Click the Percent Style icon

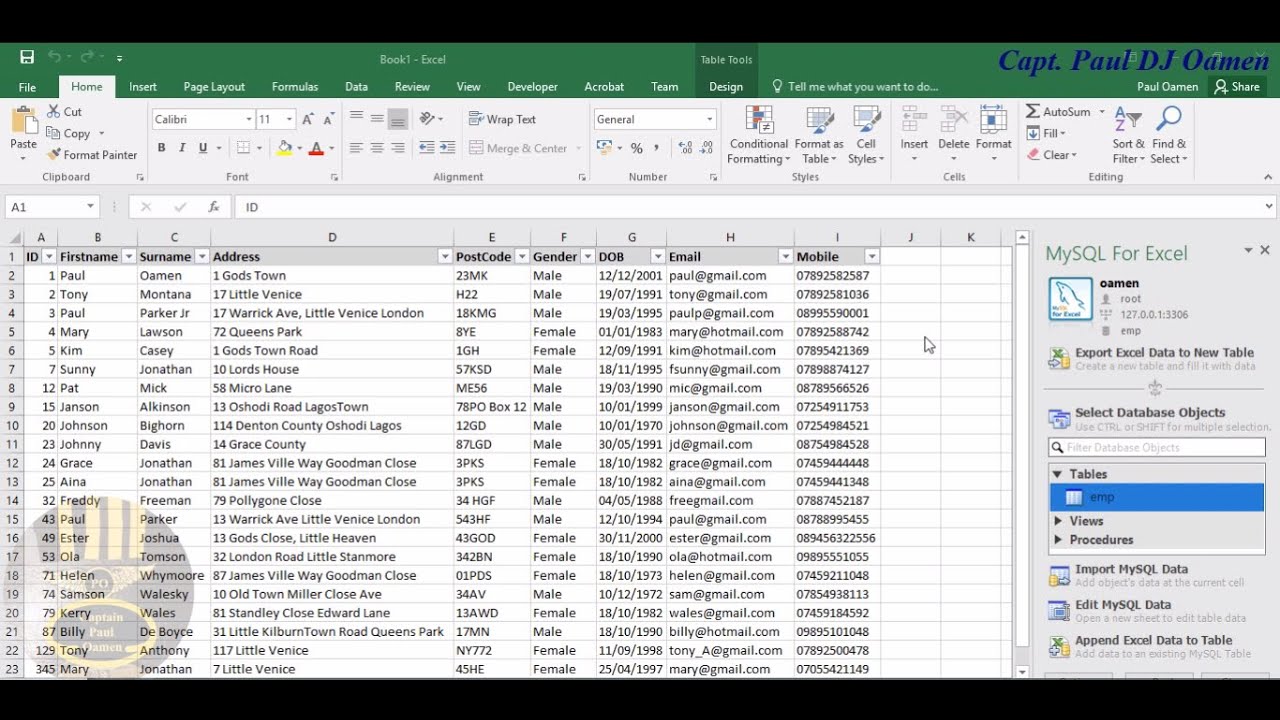click(x=636, y=148)
